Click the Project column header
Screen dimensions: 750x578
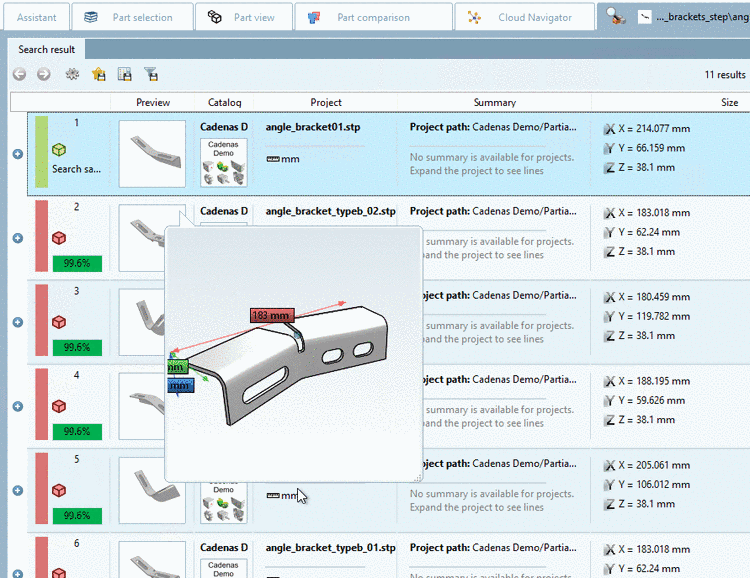click(x=326, y=102)
